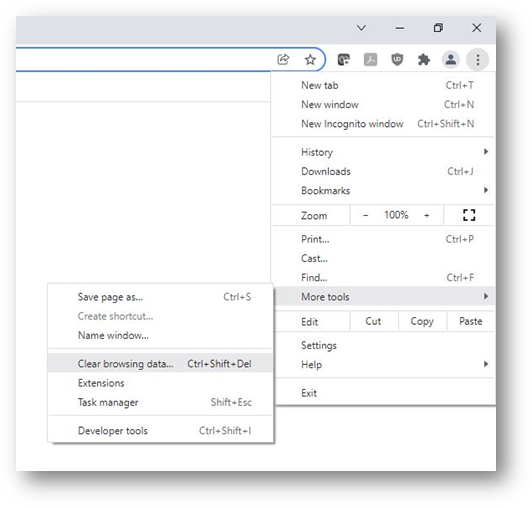
Task: Open the uBlock shield extension icon
Action: coord(397,60)
